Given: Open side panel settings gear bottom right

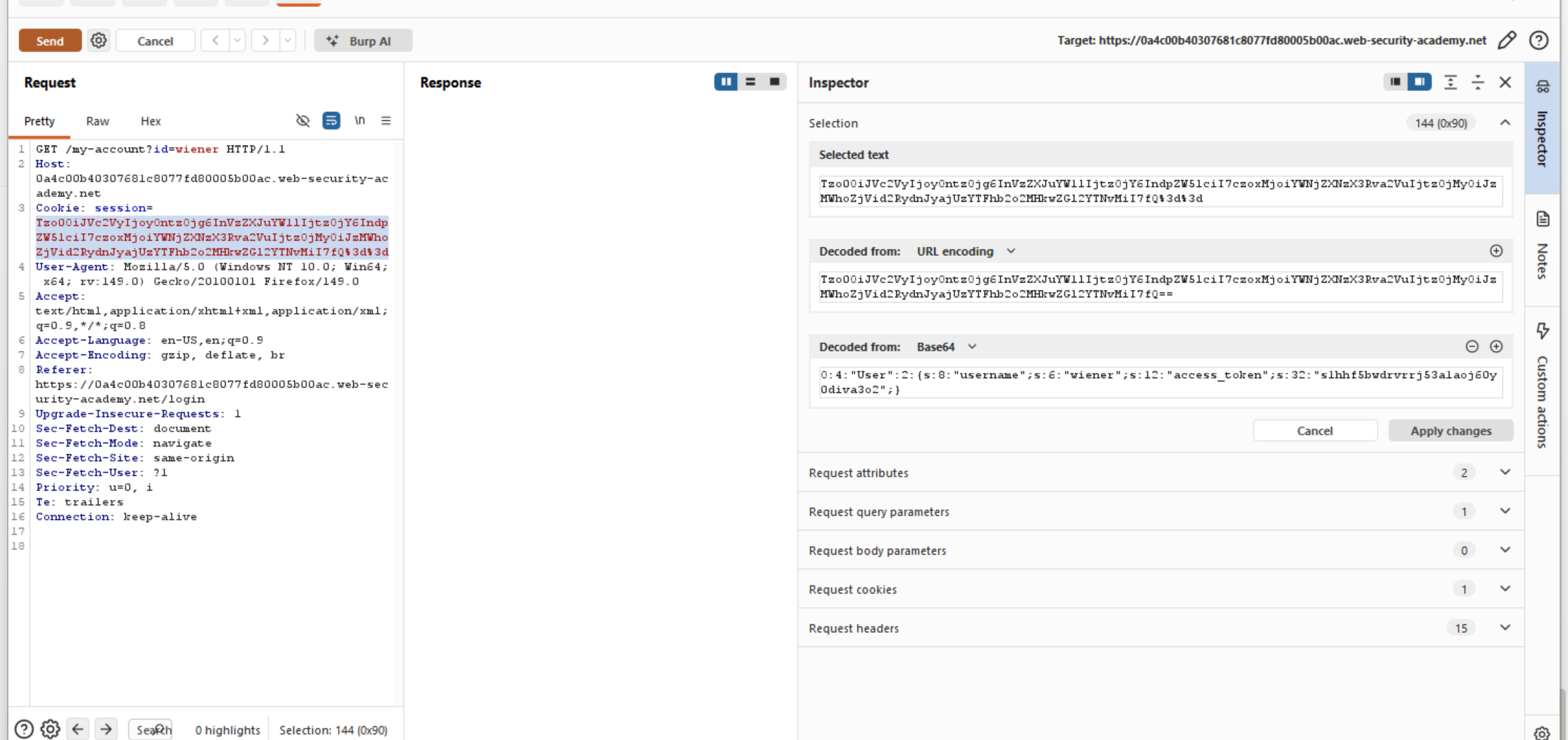Looking at the screenshot, I should (x=1541, y=733).
